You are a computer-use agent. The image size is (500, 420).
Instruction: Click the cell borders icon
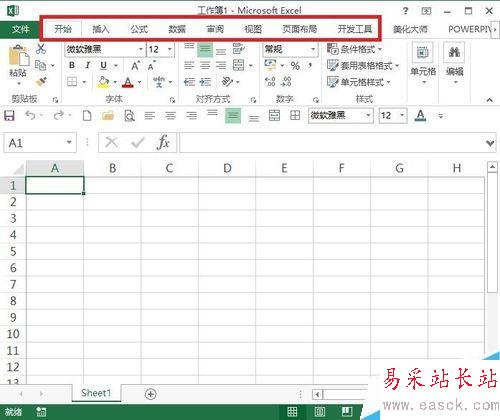pos(72,82)
